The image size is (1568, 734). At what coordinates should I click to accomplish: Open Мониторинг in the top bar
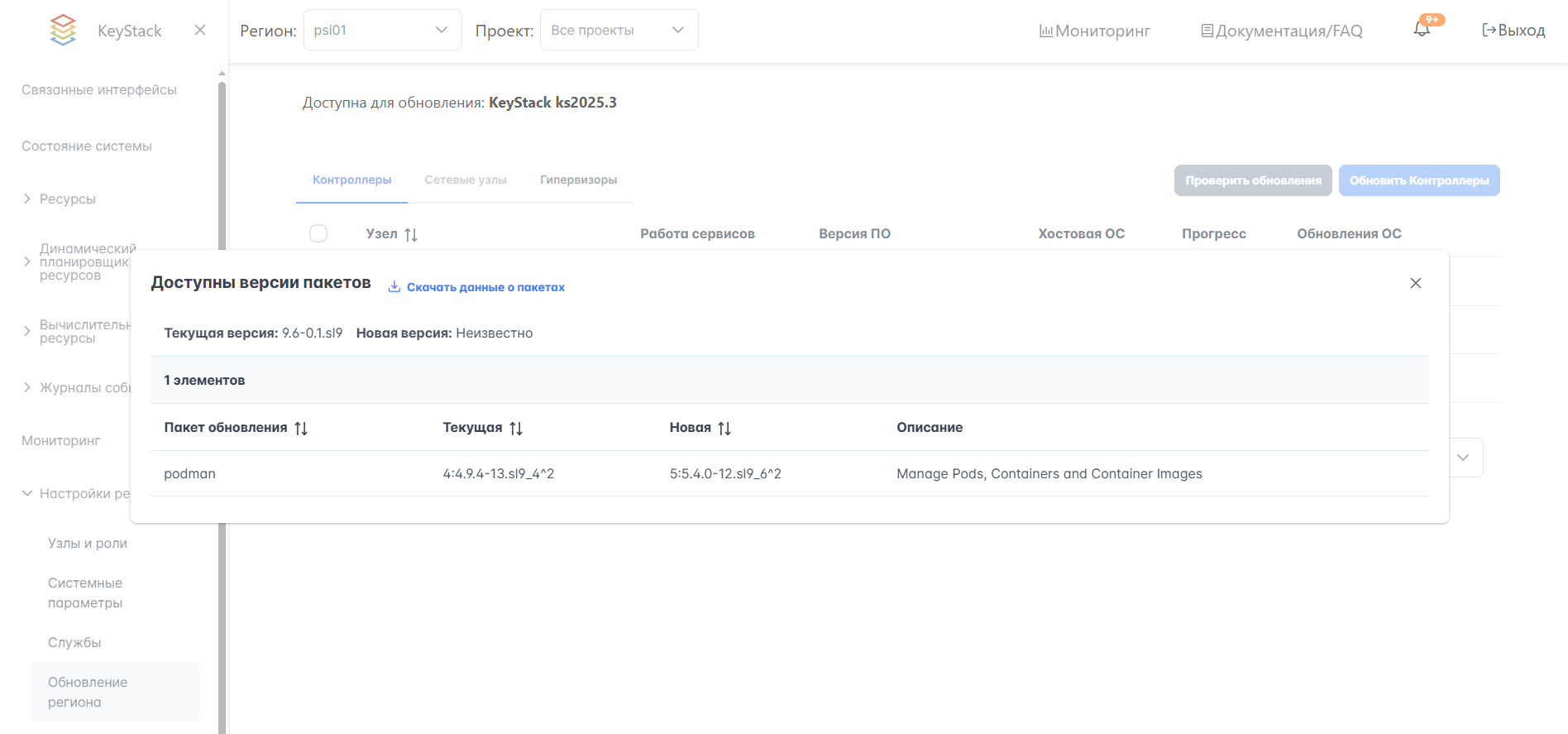click(x=1094, y=31)
